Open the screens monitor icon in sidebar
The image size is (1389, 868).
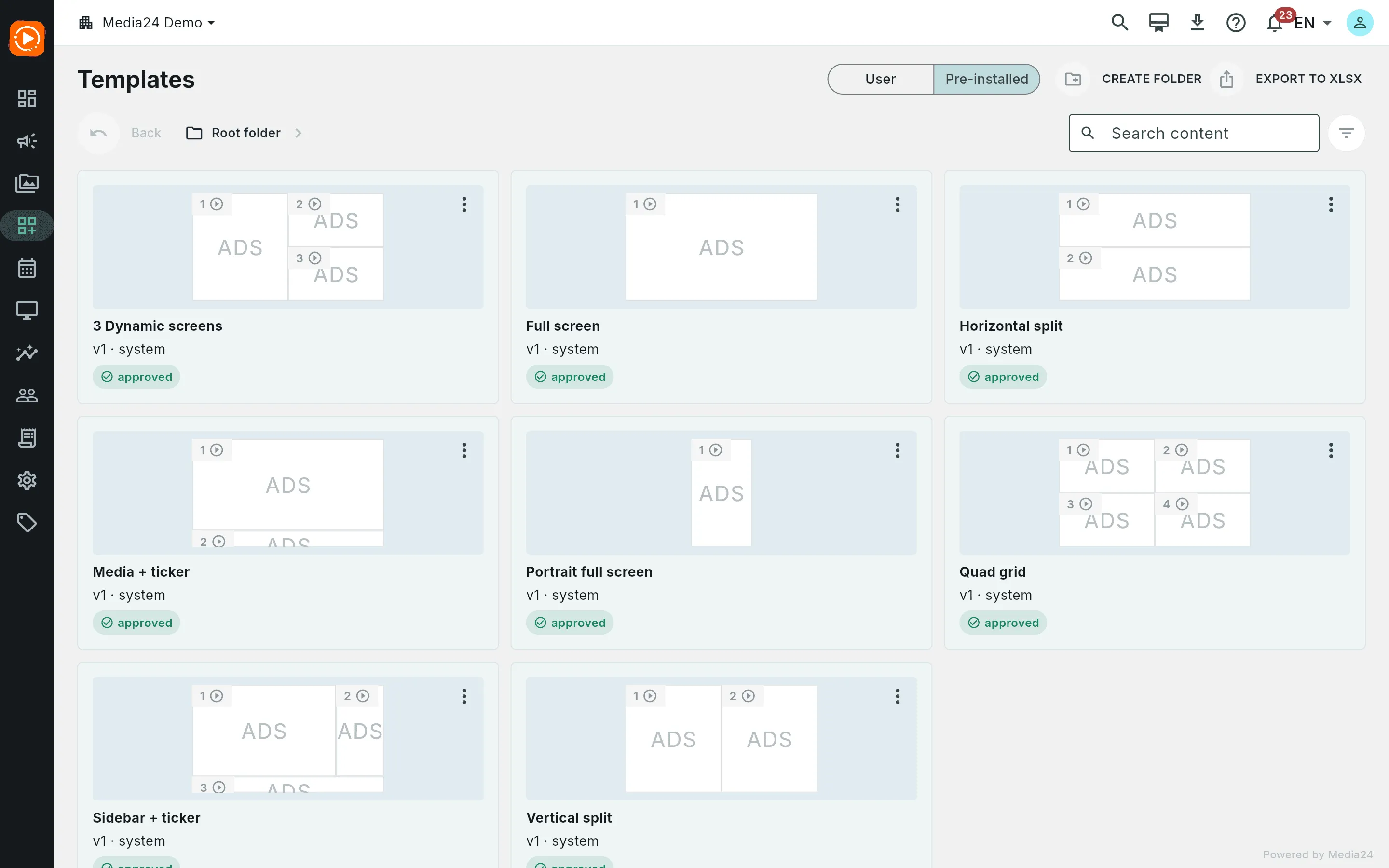(x=27, y=311)
